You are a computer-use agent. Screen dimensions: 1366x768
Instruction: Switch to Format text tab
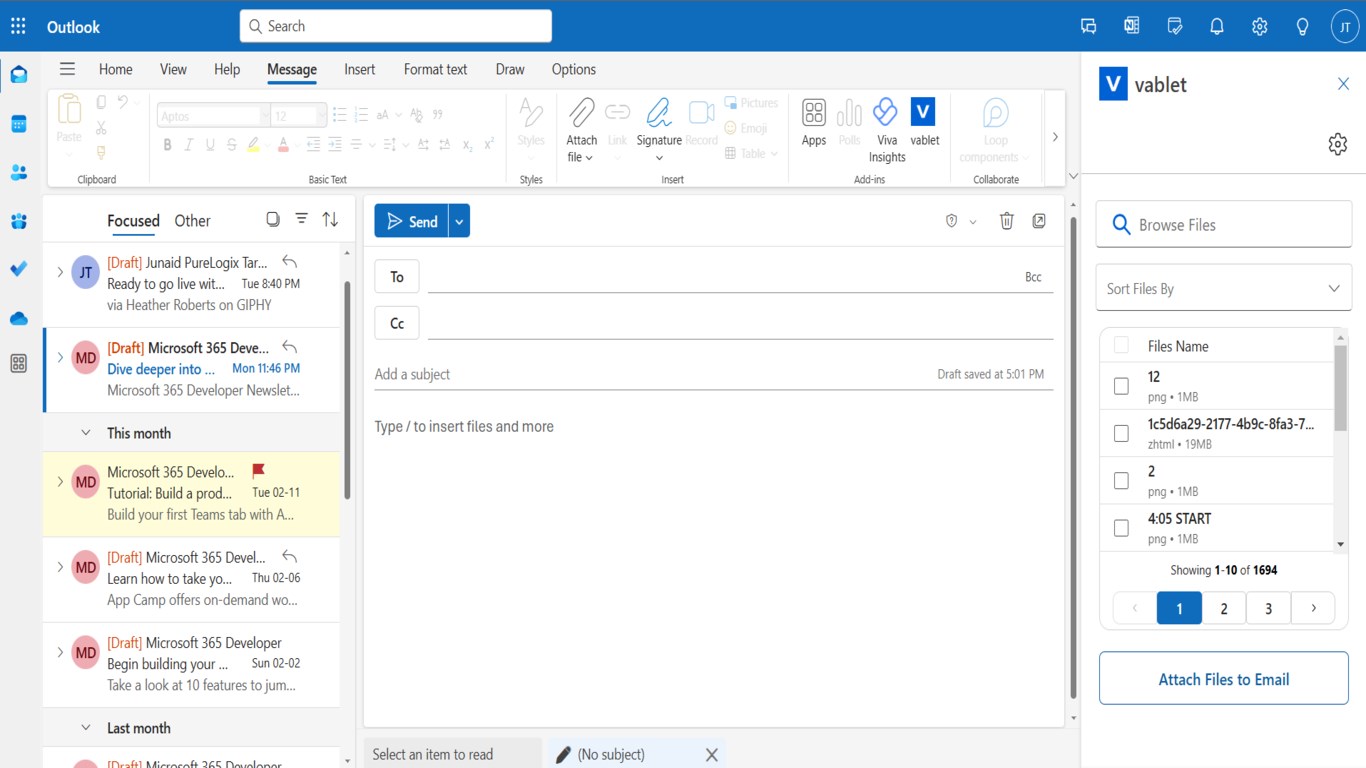tap(436, 69)
